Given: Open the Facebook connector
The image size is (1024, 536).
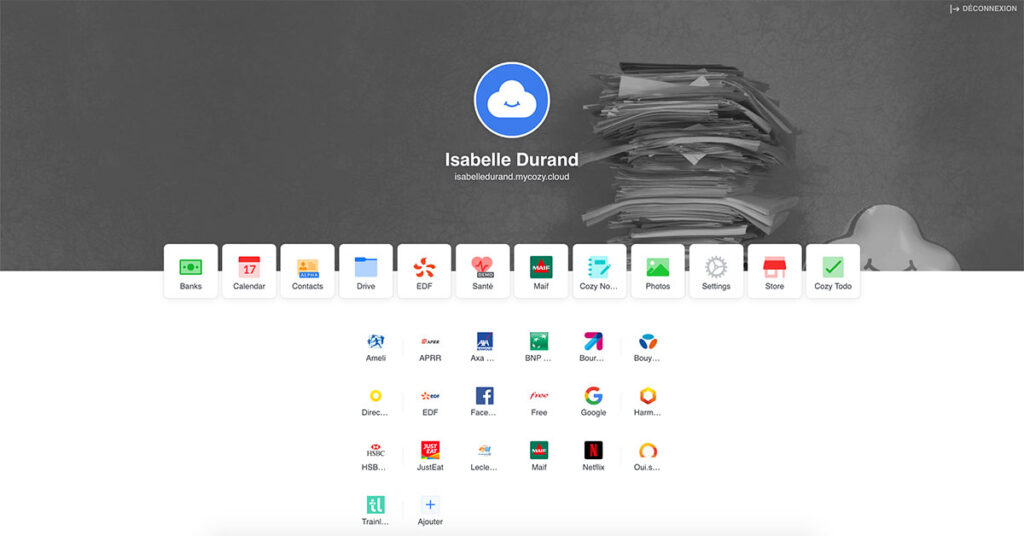Looking at the screenshot, I should tap(484, 400).
